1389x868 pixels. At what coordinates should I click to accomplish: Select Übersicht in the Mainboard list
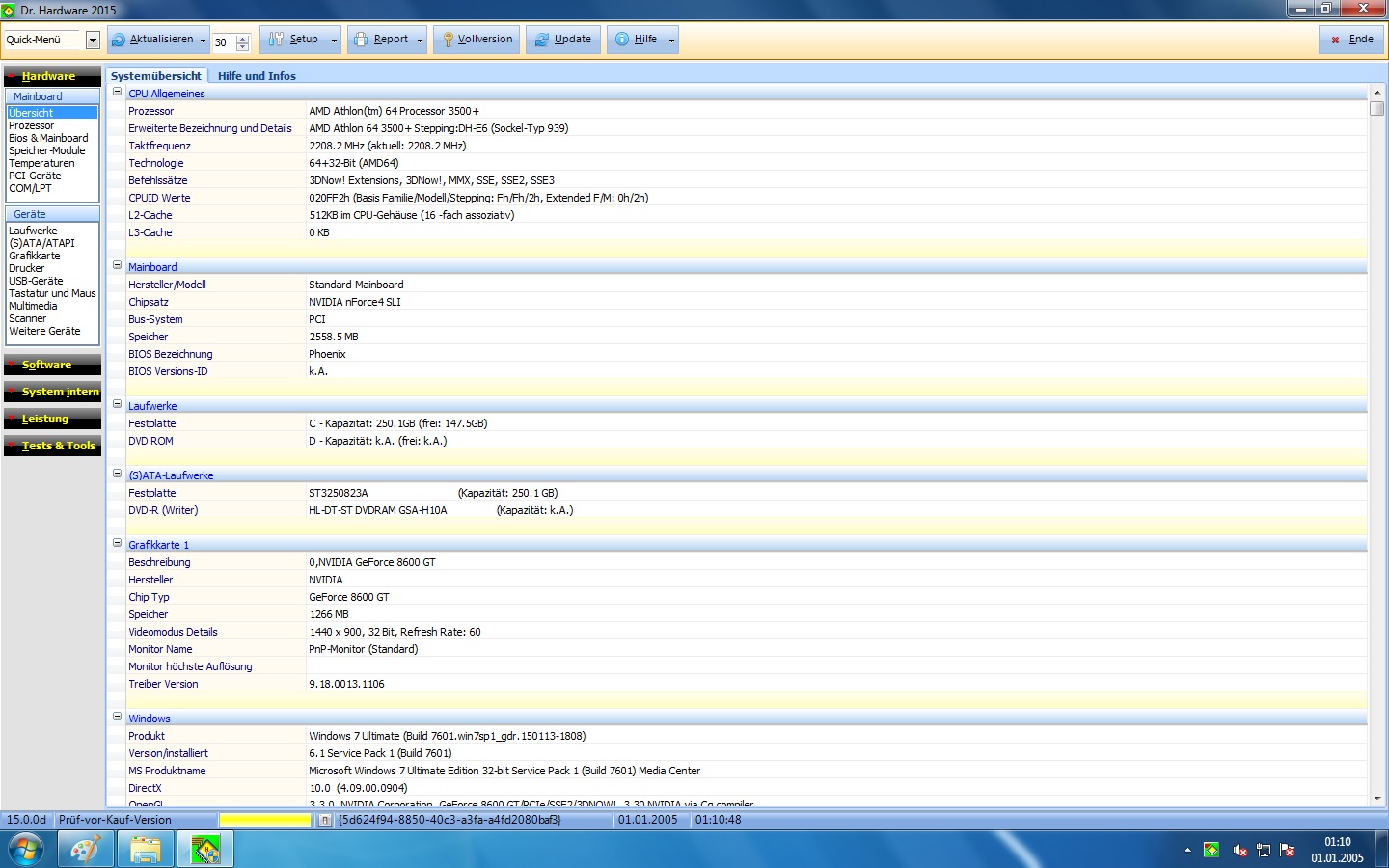point(52,113)
